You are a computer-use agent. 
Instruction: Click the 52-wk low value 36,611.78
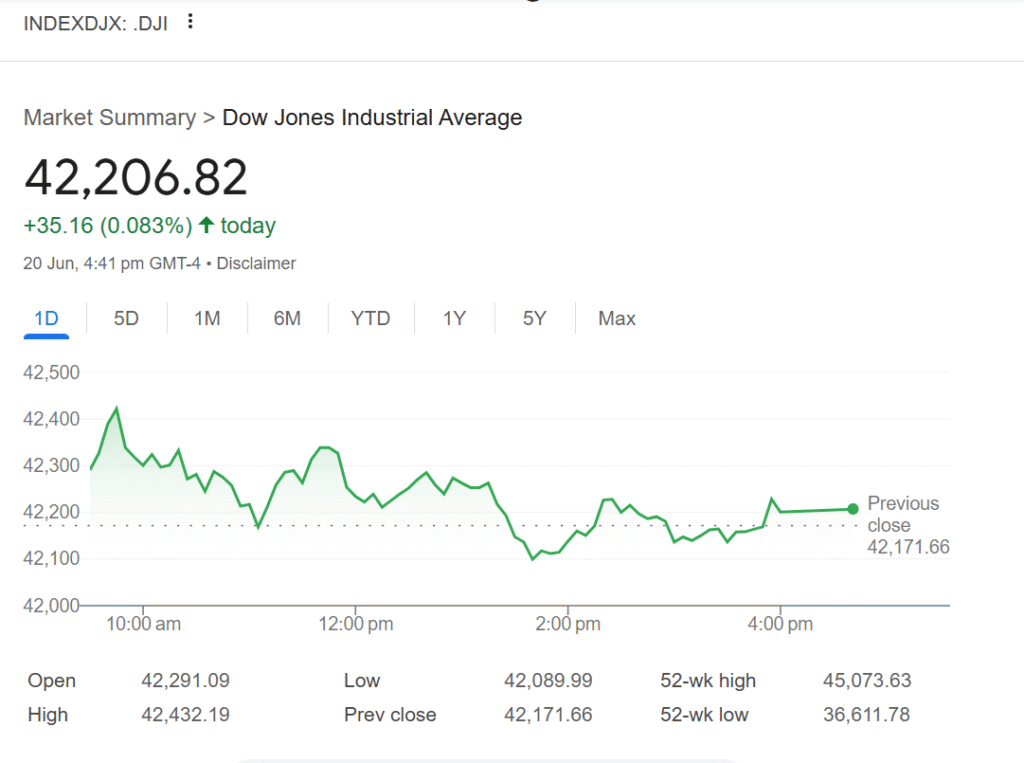click(x=867, y=715)
